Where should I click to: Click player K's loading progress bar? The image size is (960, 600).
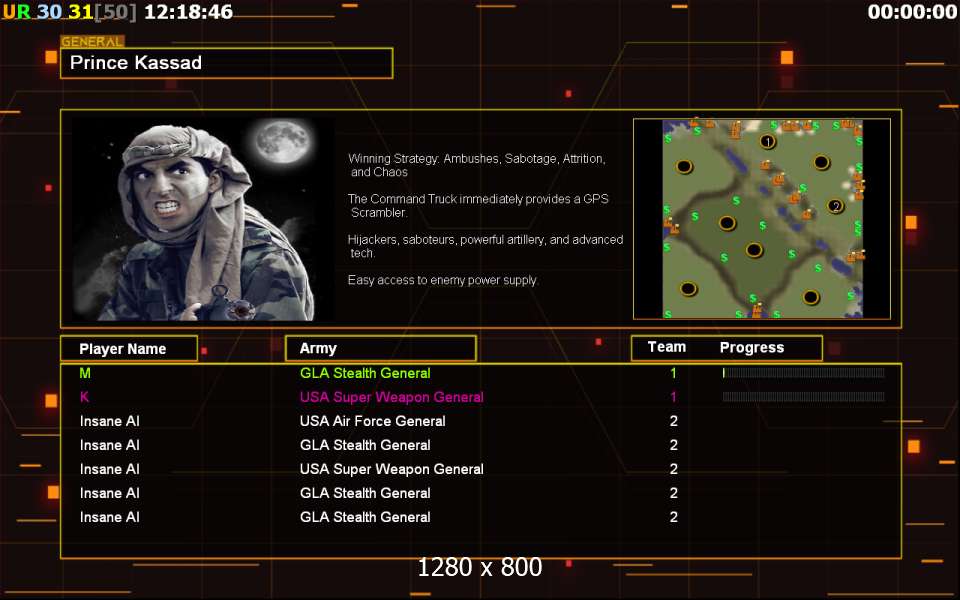coord(803,397)
